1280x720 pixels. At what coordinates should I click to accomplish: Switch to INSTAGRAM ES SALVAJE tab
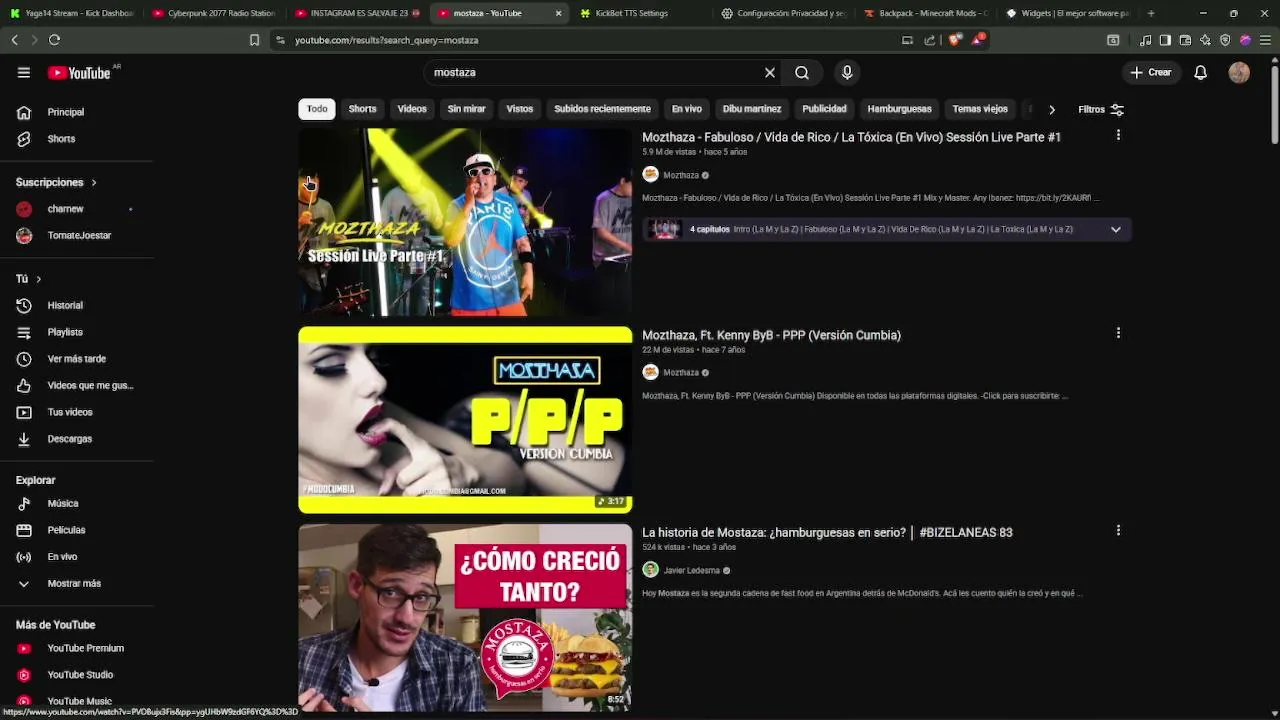tap(357, 13)
